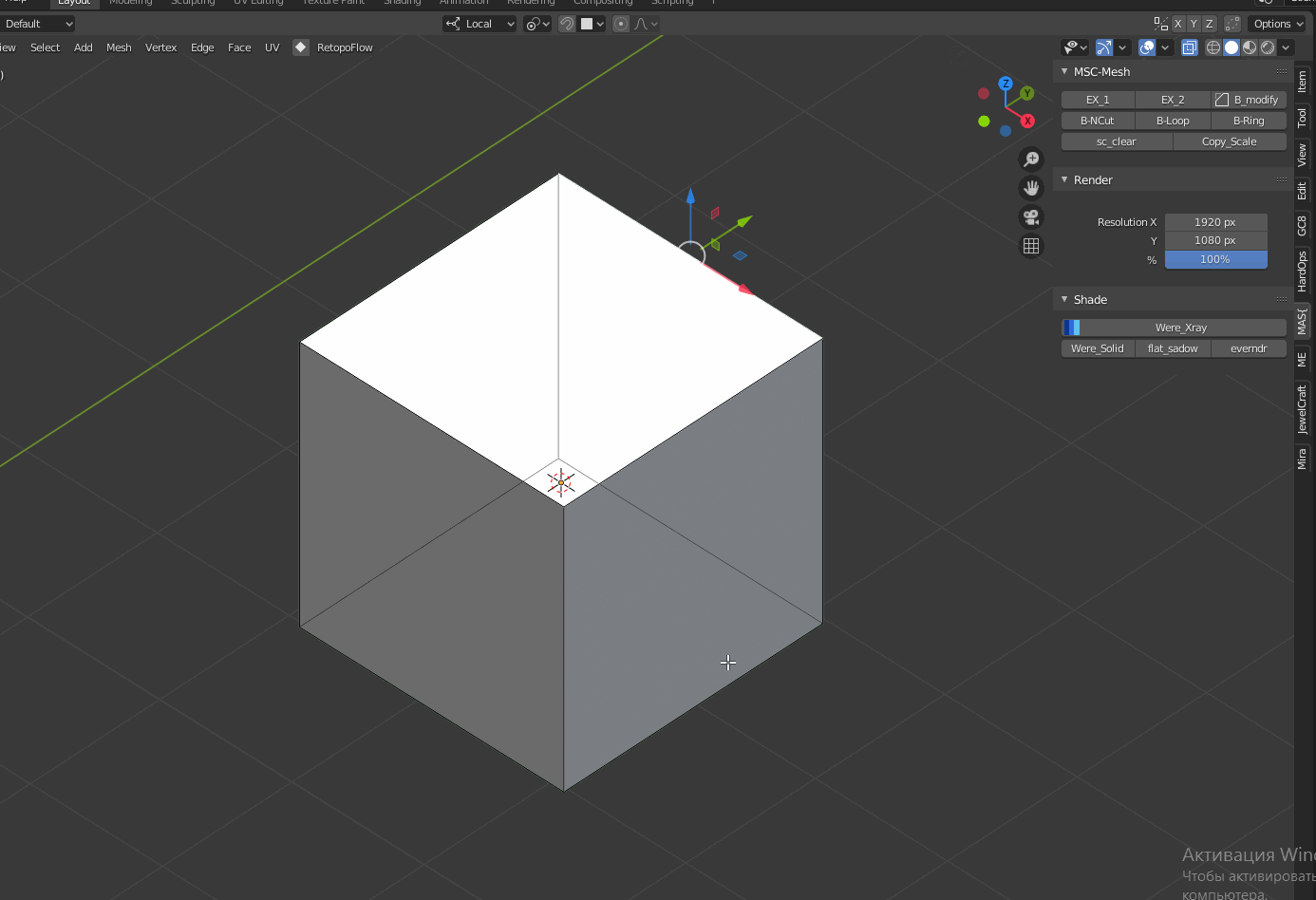Open the object visibility and selectability dropdown
1316x900 pixels.
click(1075, 47)
